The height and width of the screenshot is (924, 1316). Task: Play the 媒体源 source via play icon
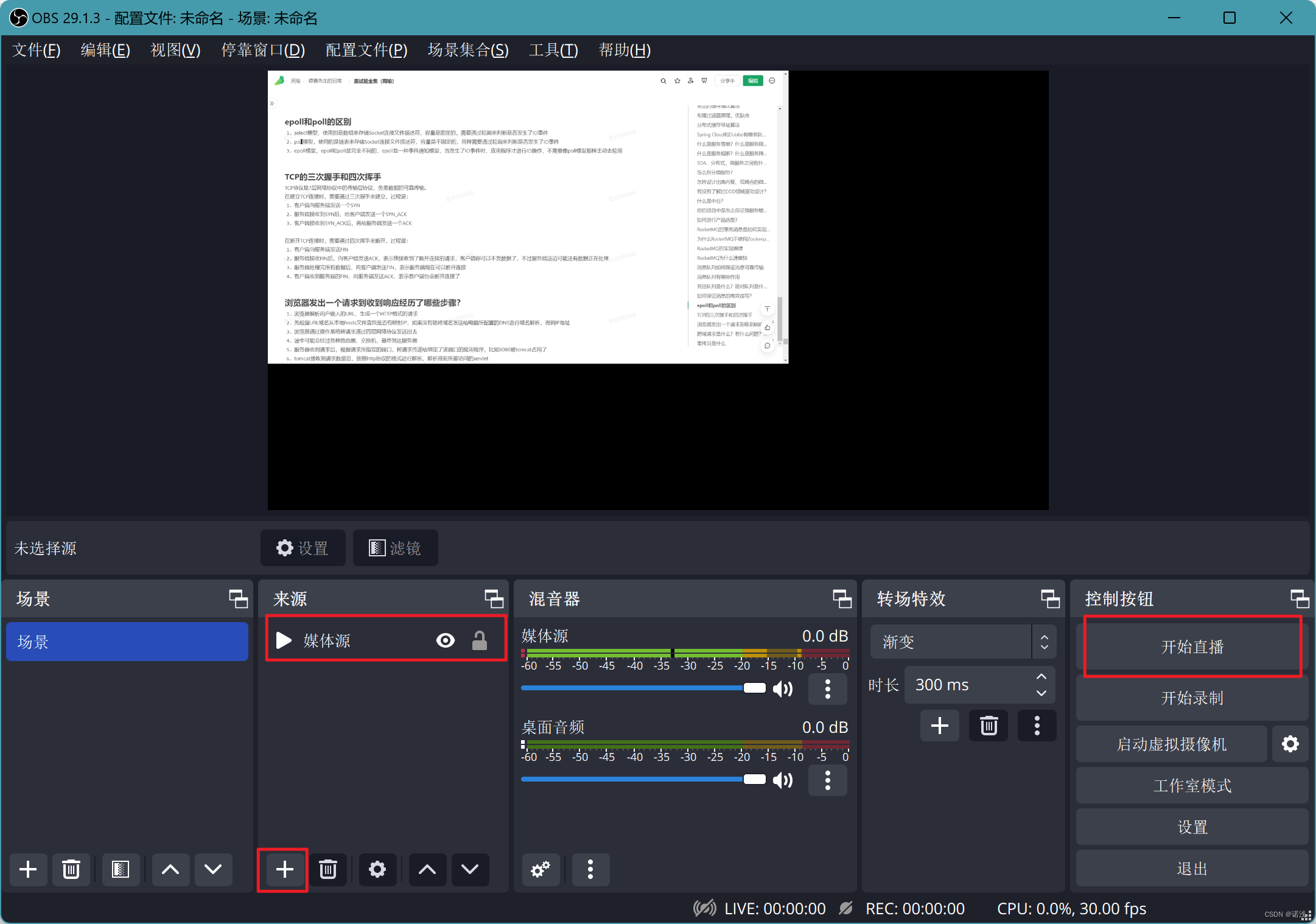284,640
